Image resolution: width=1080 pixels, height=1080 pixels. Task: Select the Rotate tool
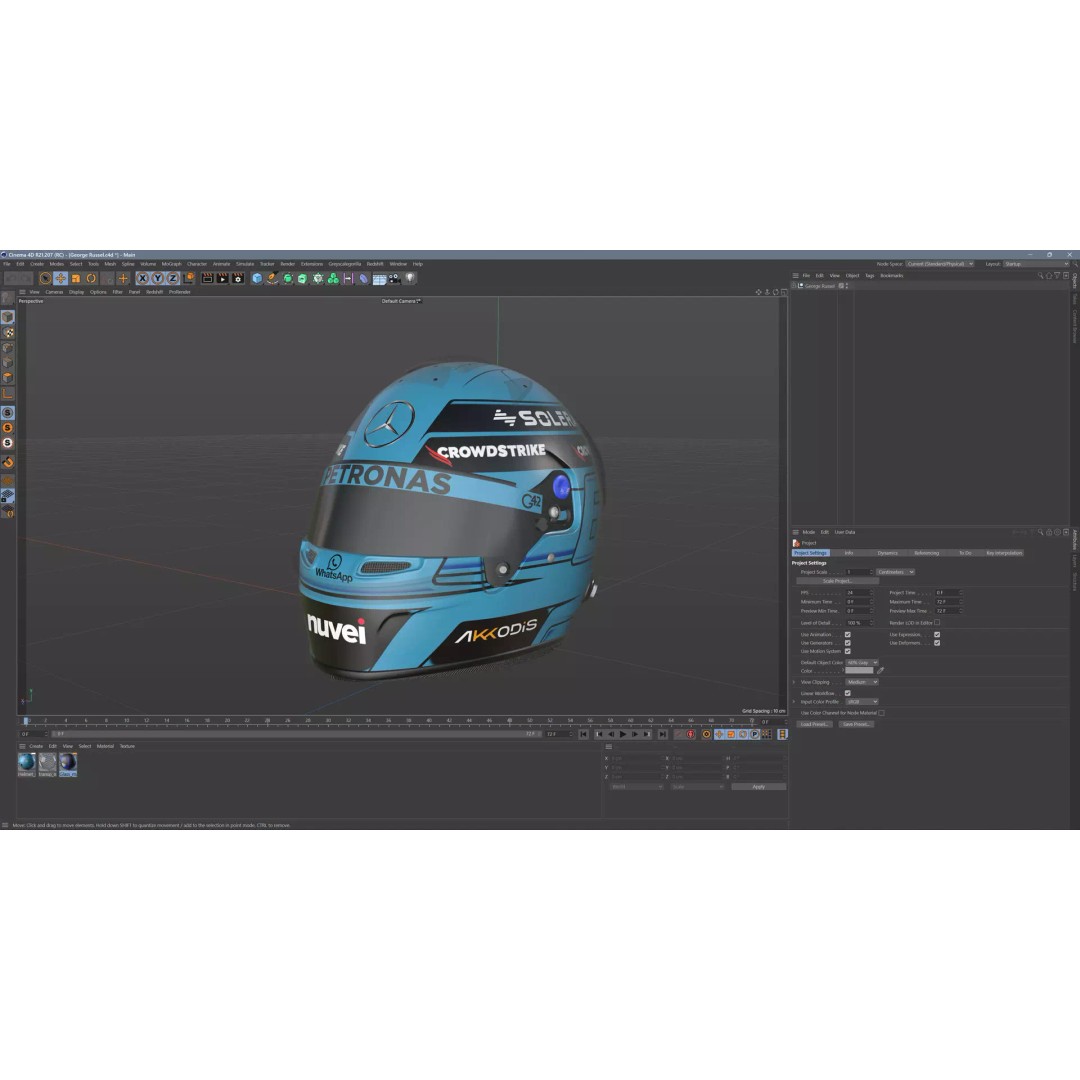[x=88, y=278]
